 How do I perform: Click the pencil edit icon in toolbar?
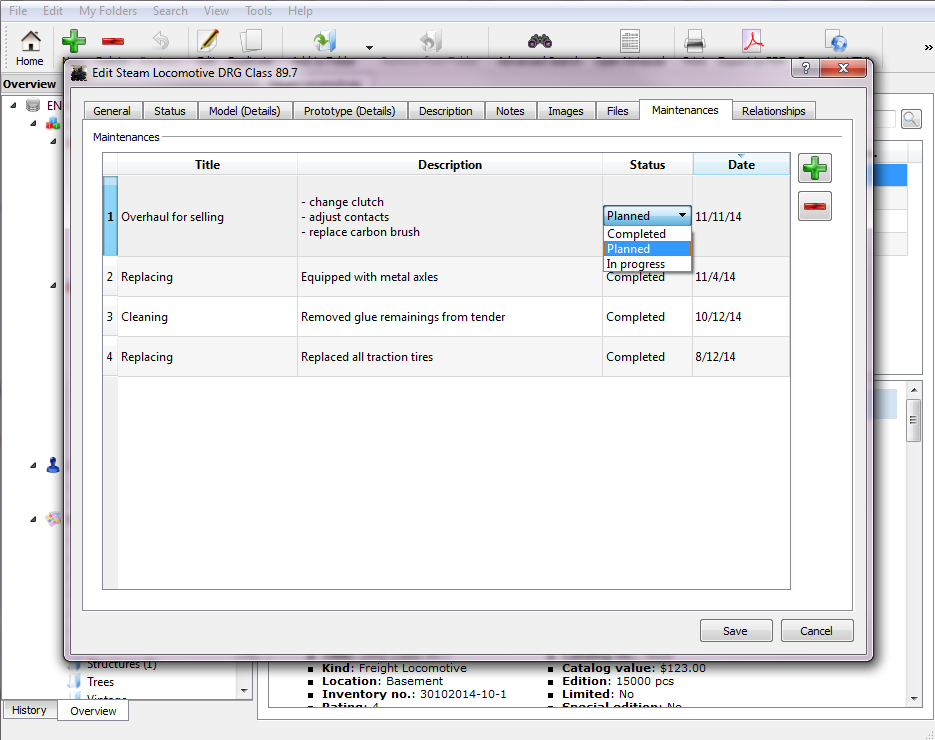click(x=208, y=41)
